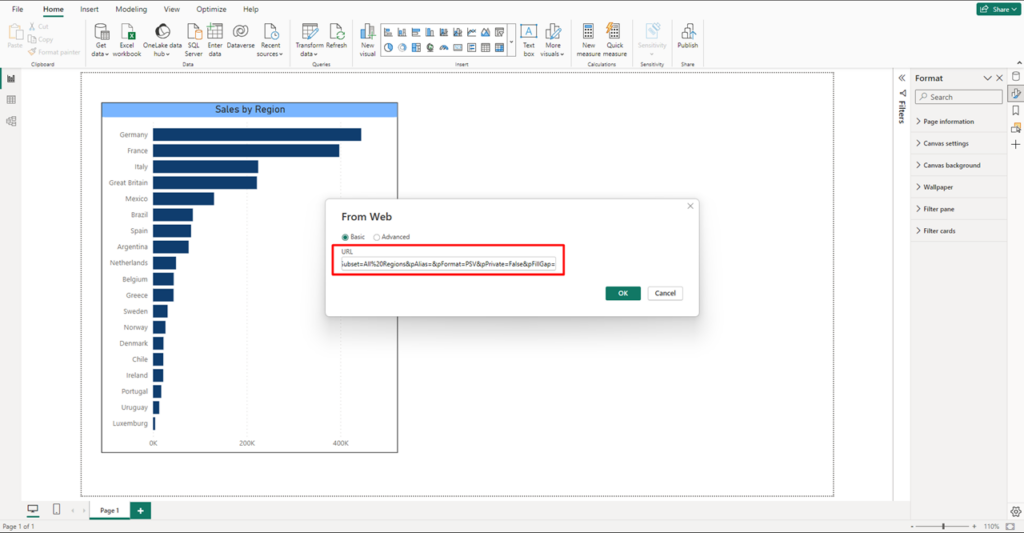Open the Recent sources list
This screenshot has height=533, width=1024.
270,40
